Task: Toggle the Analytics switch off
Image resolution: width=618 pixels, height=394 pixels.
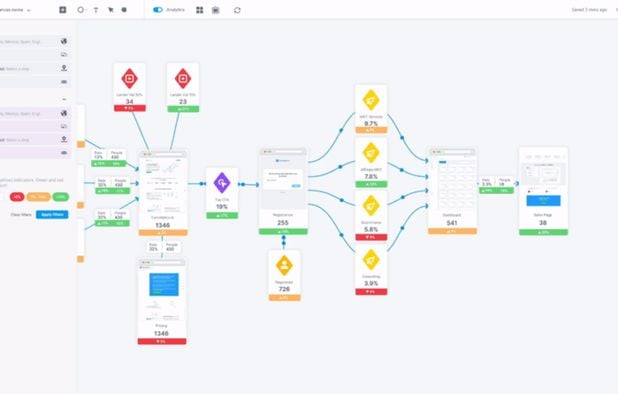Action: tap(158, 10)
